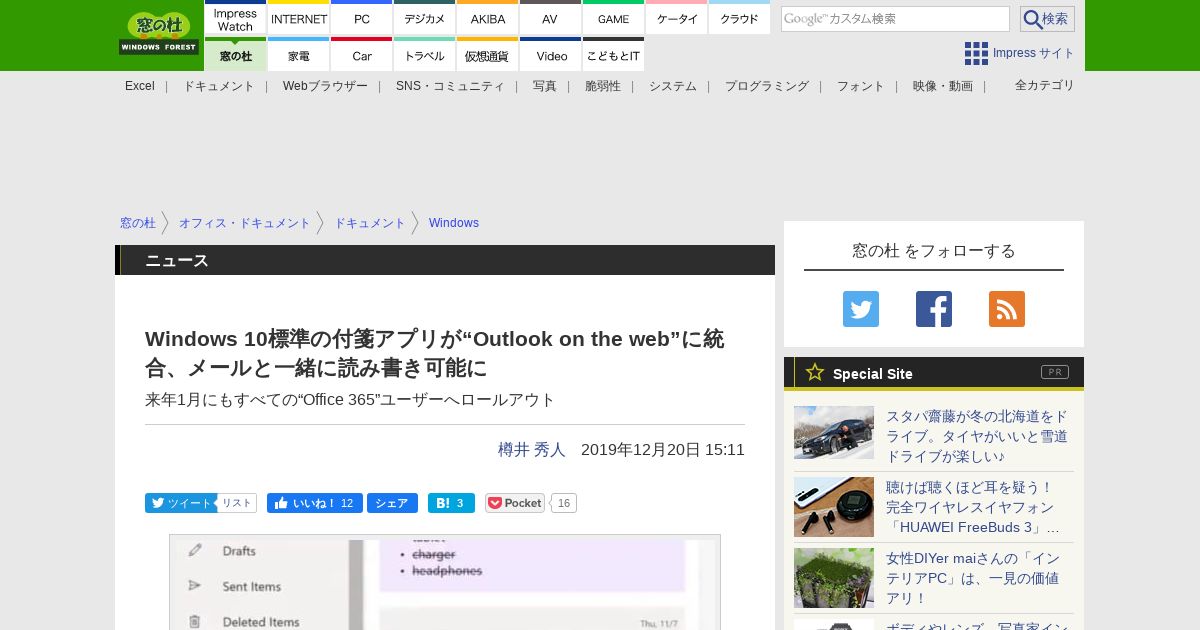Viewport: 1200px width, 630px height.
Task: Open the GAME site tab
Action: 613,19
